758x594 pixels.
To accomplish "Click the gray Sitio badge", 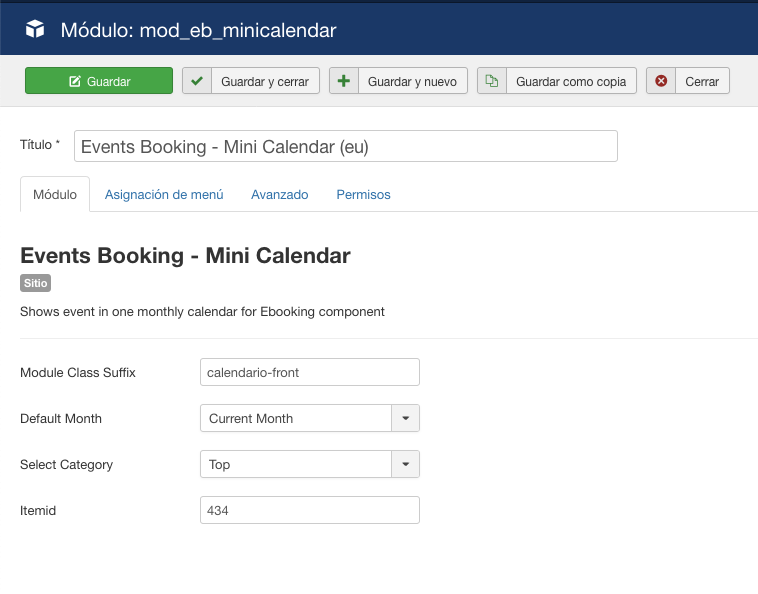I will point(35,283).
